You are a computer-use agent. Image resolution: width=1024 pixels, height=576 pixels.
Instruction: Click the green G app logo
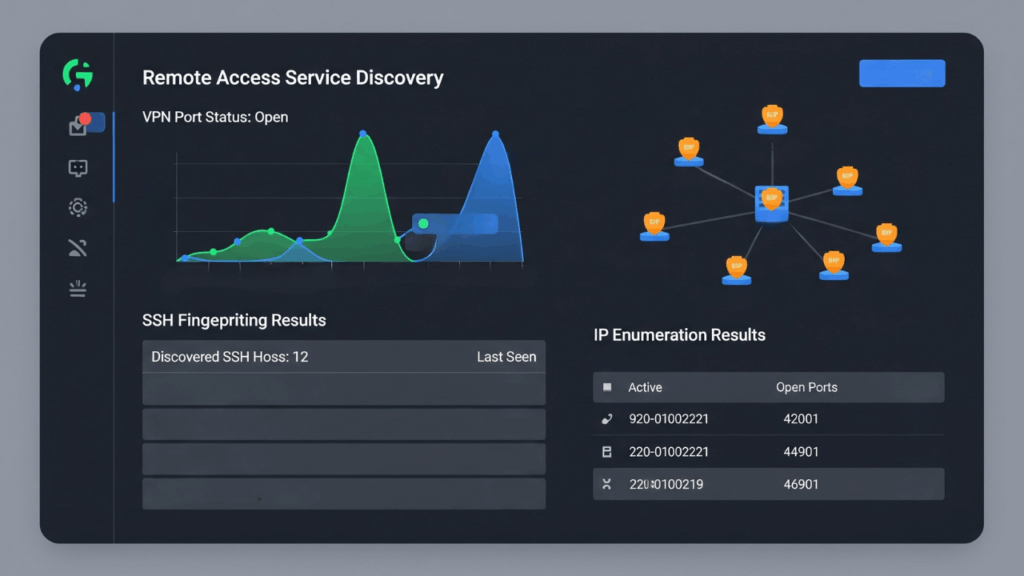[x=77, y=74]
